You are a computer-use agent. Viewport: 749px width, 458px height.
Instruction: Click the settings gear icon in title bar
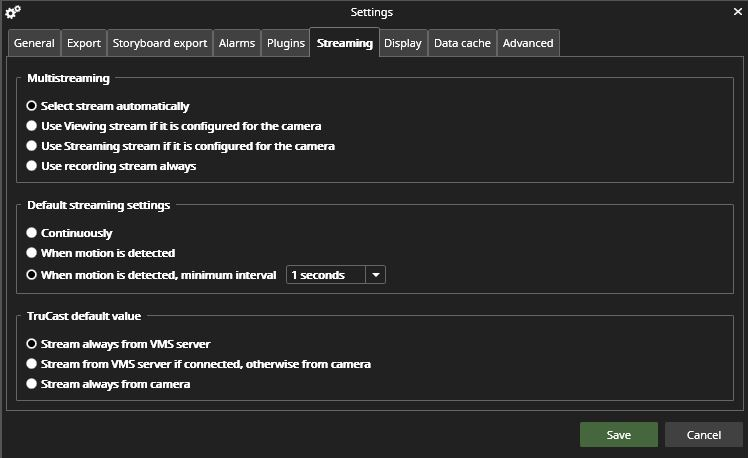[13, 12]
